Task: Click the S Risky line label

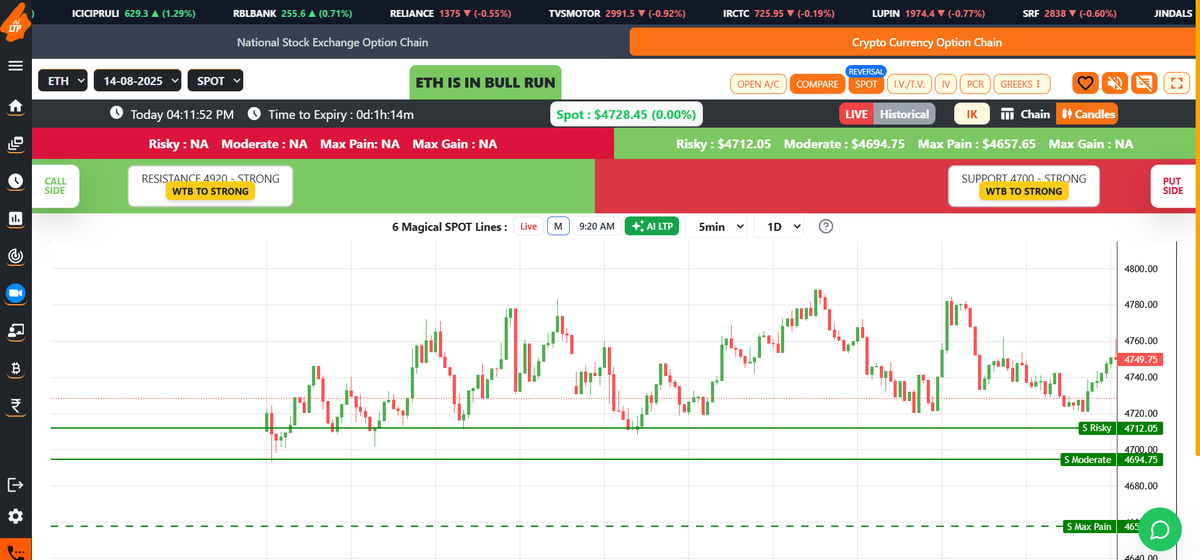Action: (x=1097, y=428)
